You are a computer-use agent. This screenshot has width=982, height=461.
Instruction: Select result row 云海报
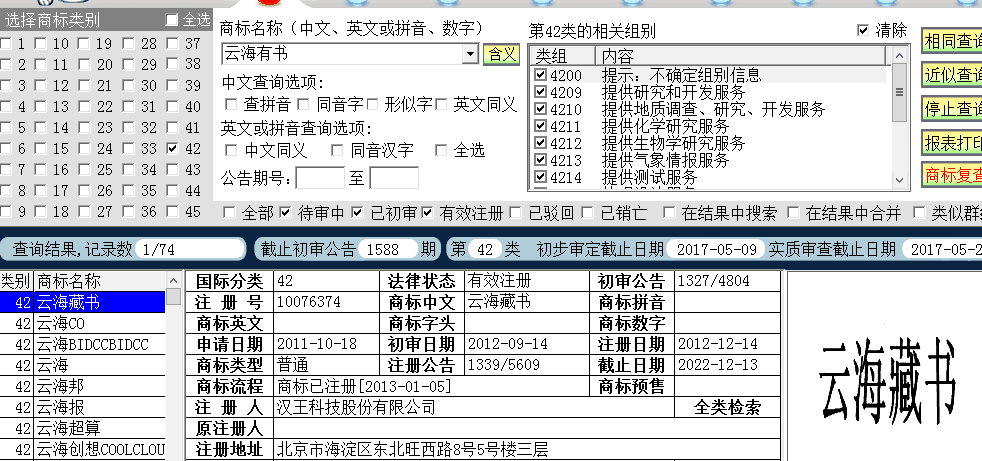[x=82, y=408]
